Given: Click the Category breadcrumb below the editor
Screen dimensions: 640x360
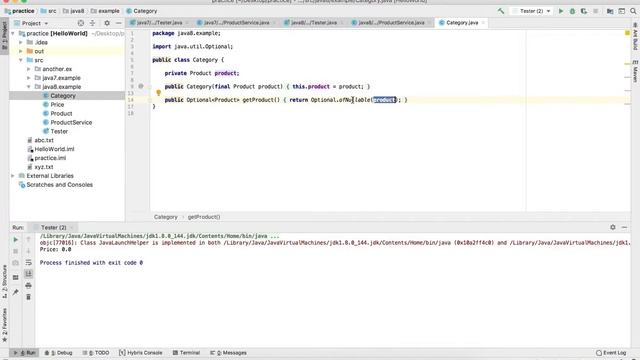Looking at the screenshot, I should tap(166, 217).
